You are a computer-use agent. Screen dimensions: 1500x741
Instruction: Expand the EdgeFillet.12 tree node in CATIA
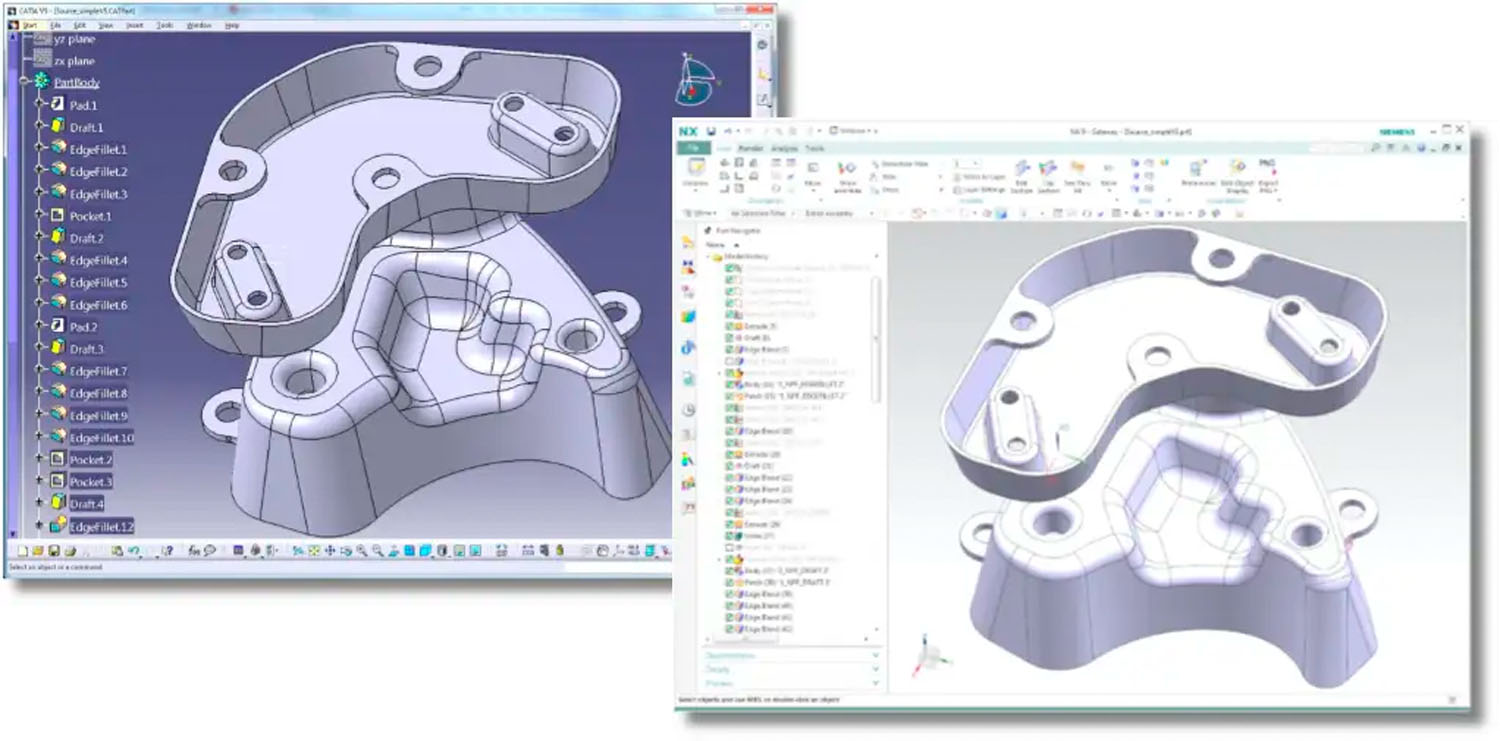click(x=40, y=526)
